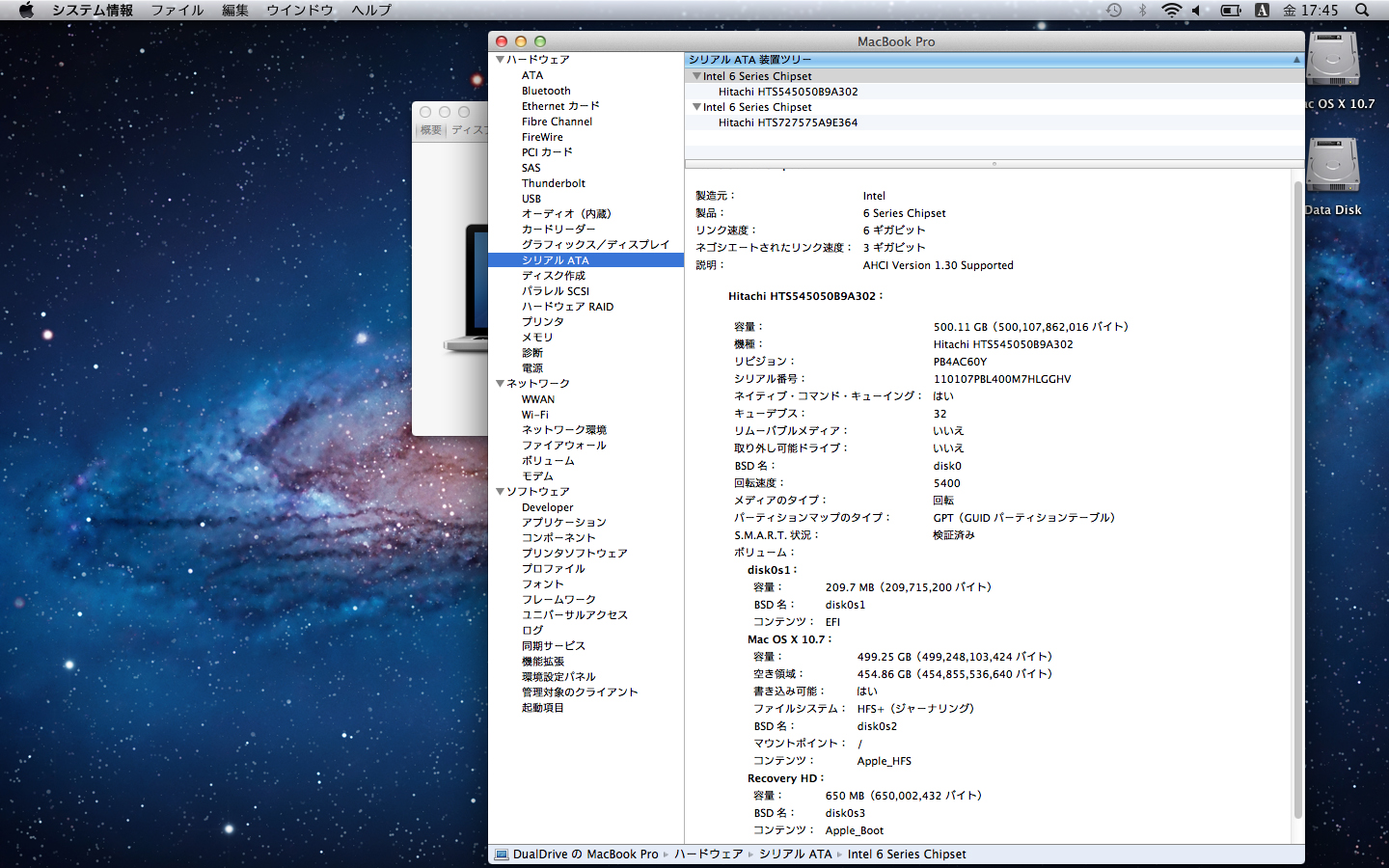Select Fibre Channel in the sidebar
Viewport: 1389px width, 868px height.
(x=558, y=122)
